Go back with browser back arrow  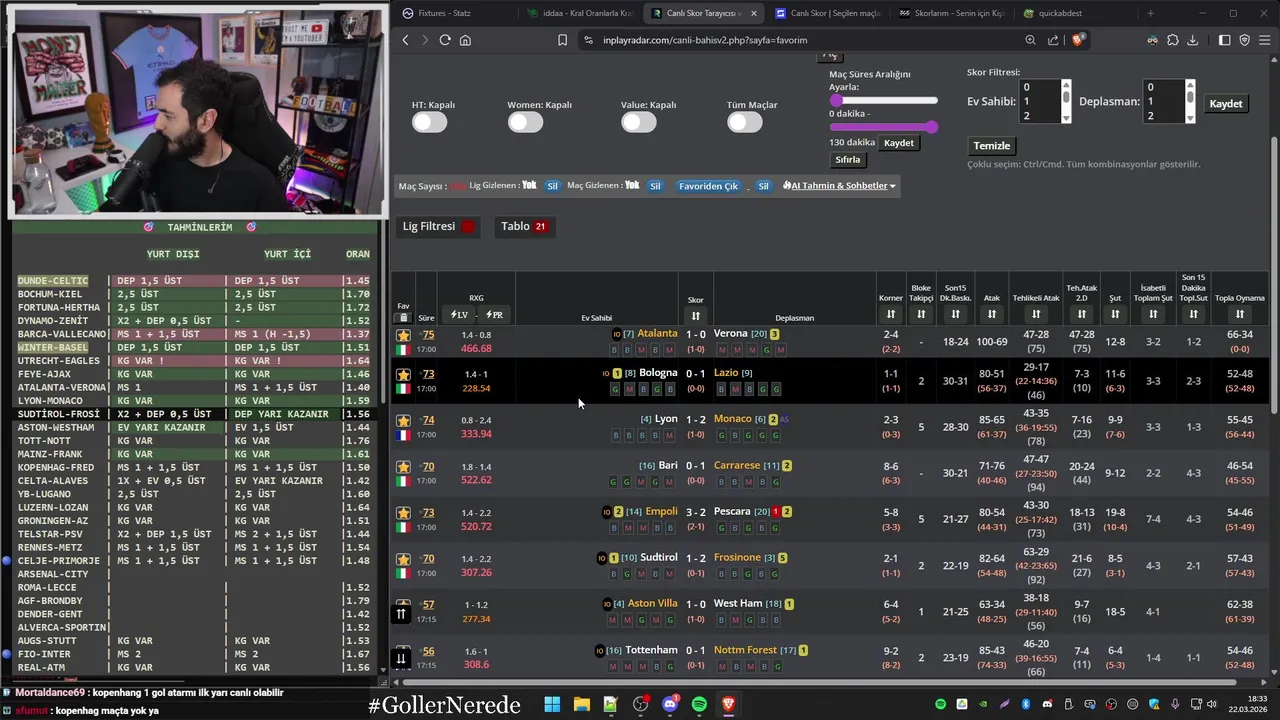[405, 40]
